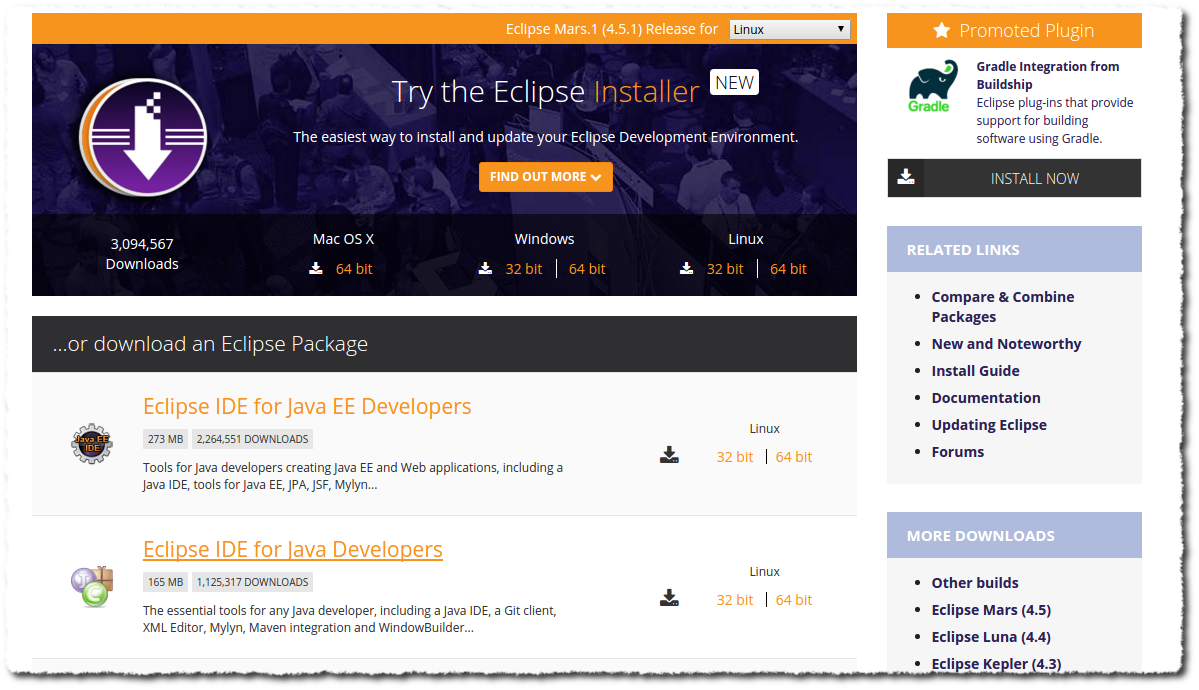
Task: Click the Java Developers package icon
Action: click(x=92, y=587)
